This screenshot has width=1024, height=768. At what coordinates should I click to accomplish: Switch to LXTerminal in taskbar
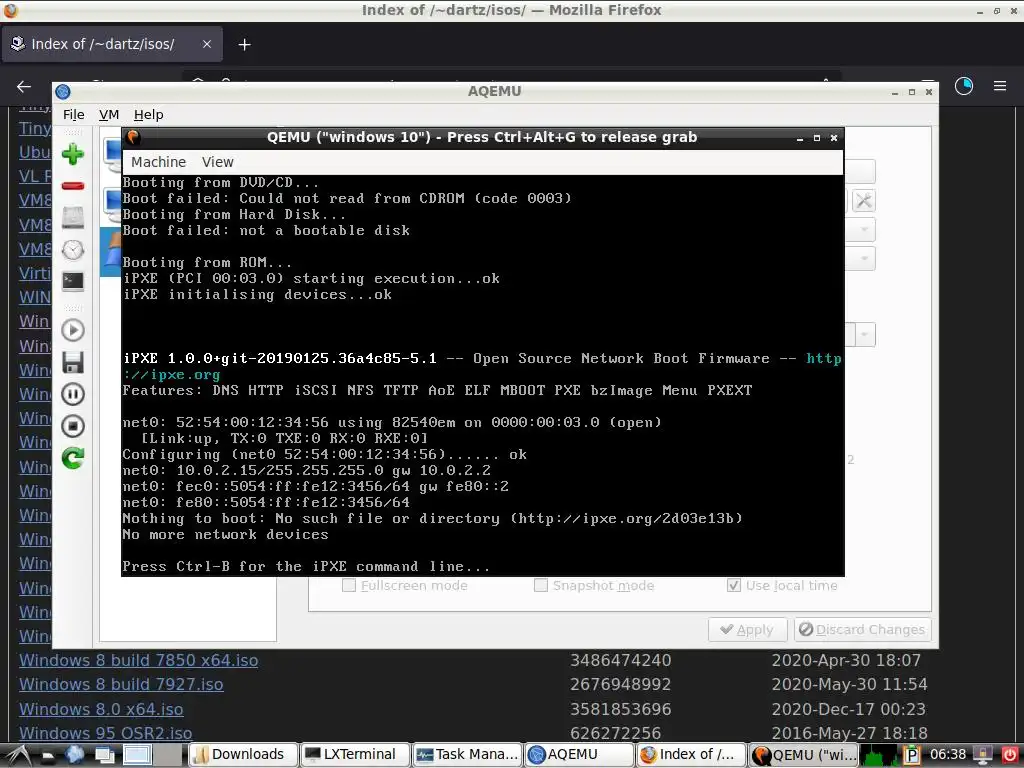point(355,755)
